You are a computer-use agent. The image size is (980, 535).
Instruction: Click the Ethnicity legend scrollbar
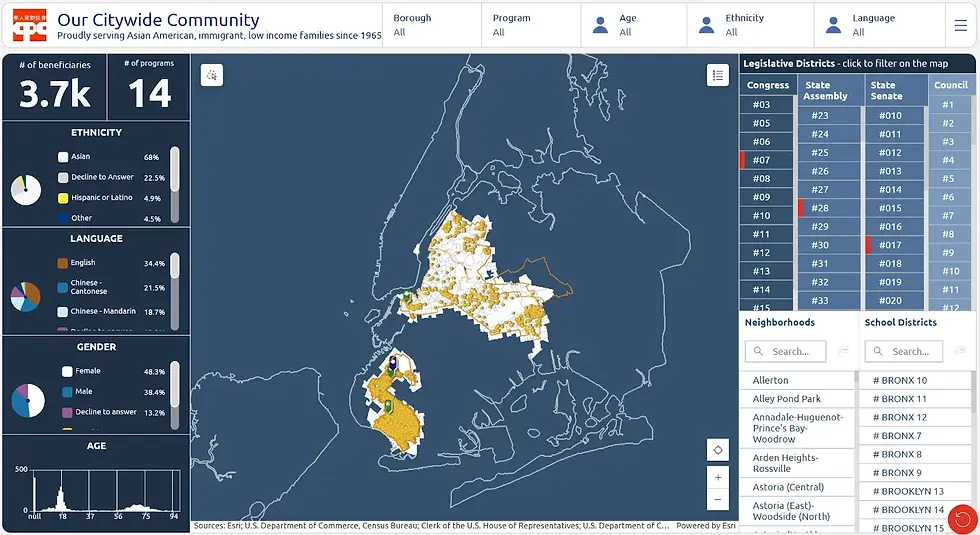[175, 184]
